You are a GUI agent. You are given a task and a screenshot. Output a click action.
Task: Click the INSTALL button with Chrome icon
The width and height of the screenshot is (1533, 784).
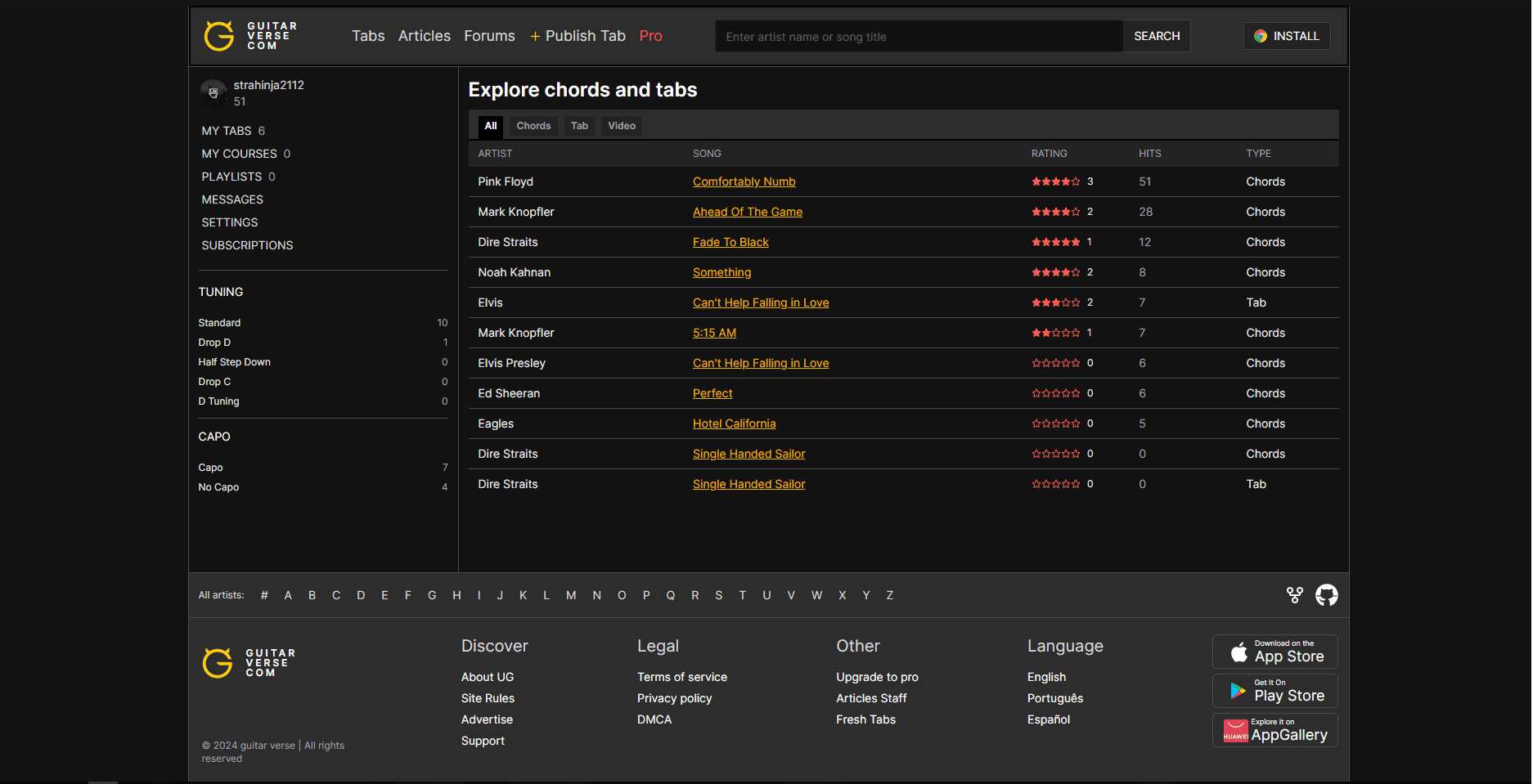[1287, 36]
